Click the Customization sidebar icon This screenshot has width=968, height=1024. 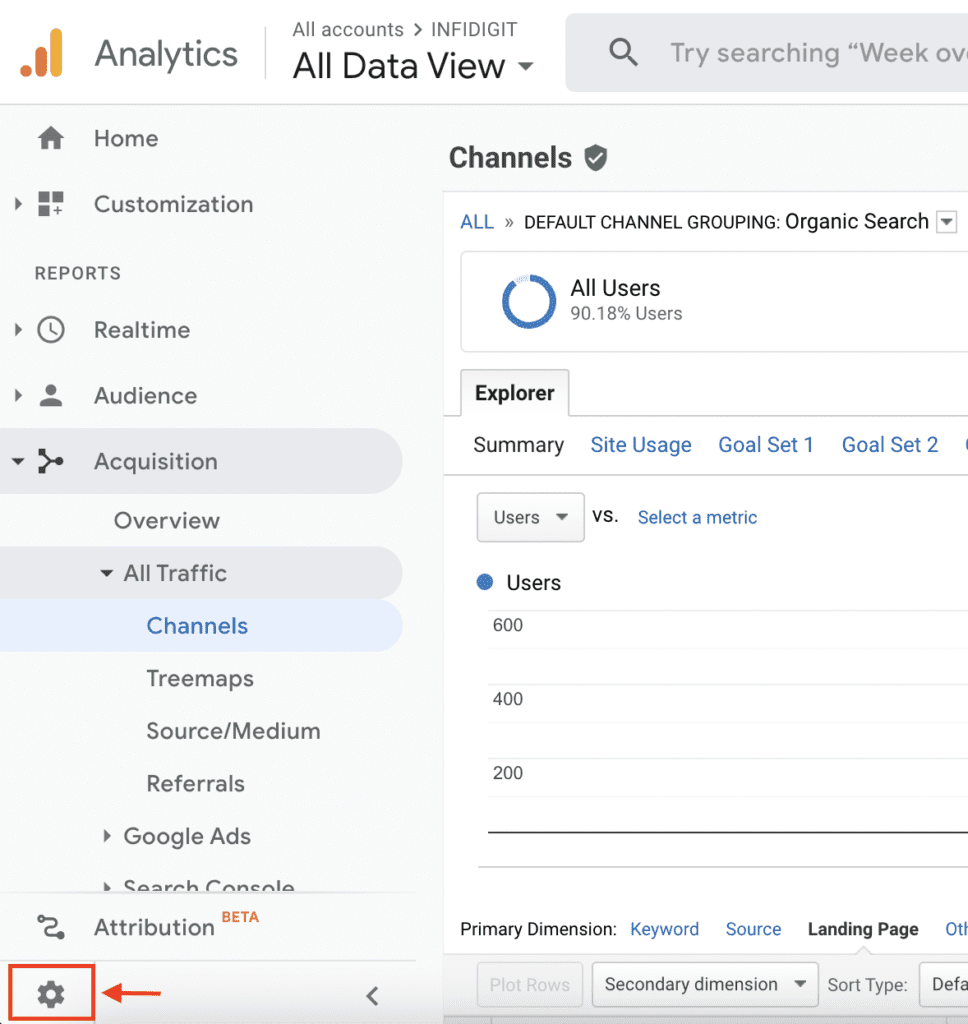click(50, 204)
